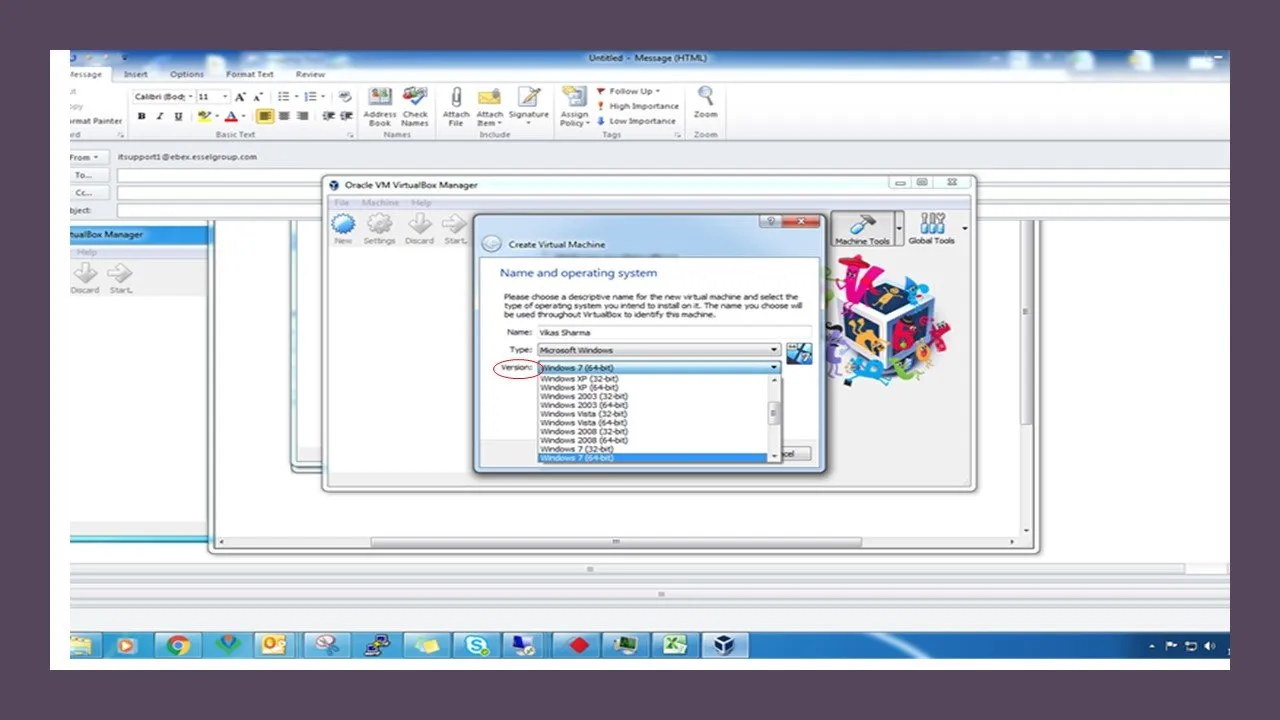Apply Underline formatting in Basic Text
This screenshot has height=720, width=1280.
coord(178,116)
